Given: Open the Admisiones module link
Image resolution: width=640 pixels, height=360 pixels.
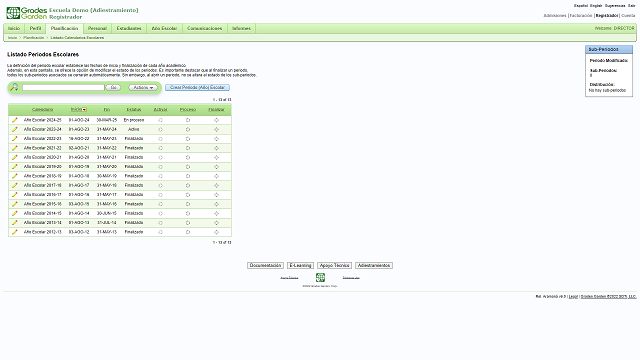Looking at the screenshot, I should (555, 16).
